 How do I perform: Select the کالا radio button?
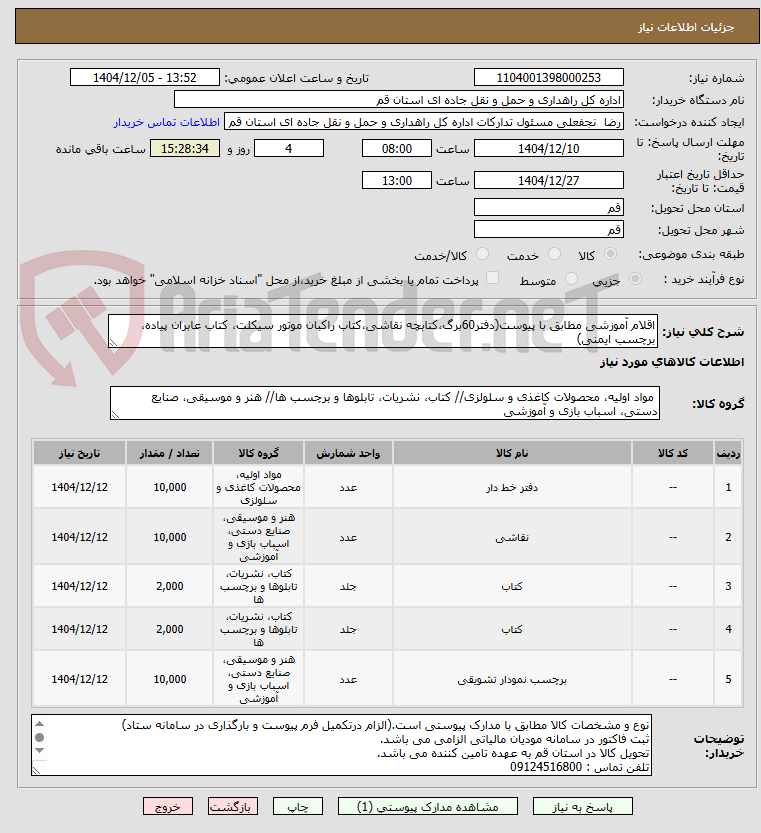pyautogui.click(x=611, y=254)
